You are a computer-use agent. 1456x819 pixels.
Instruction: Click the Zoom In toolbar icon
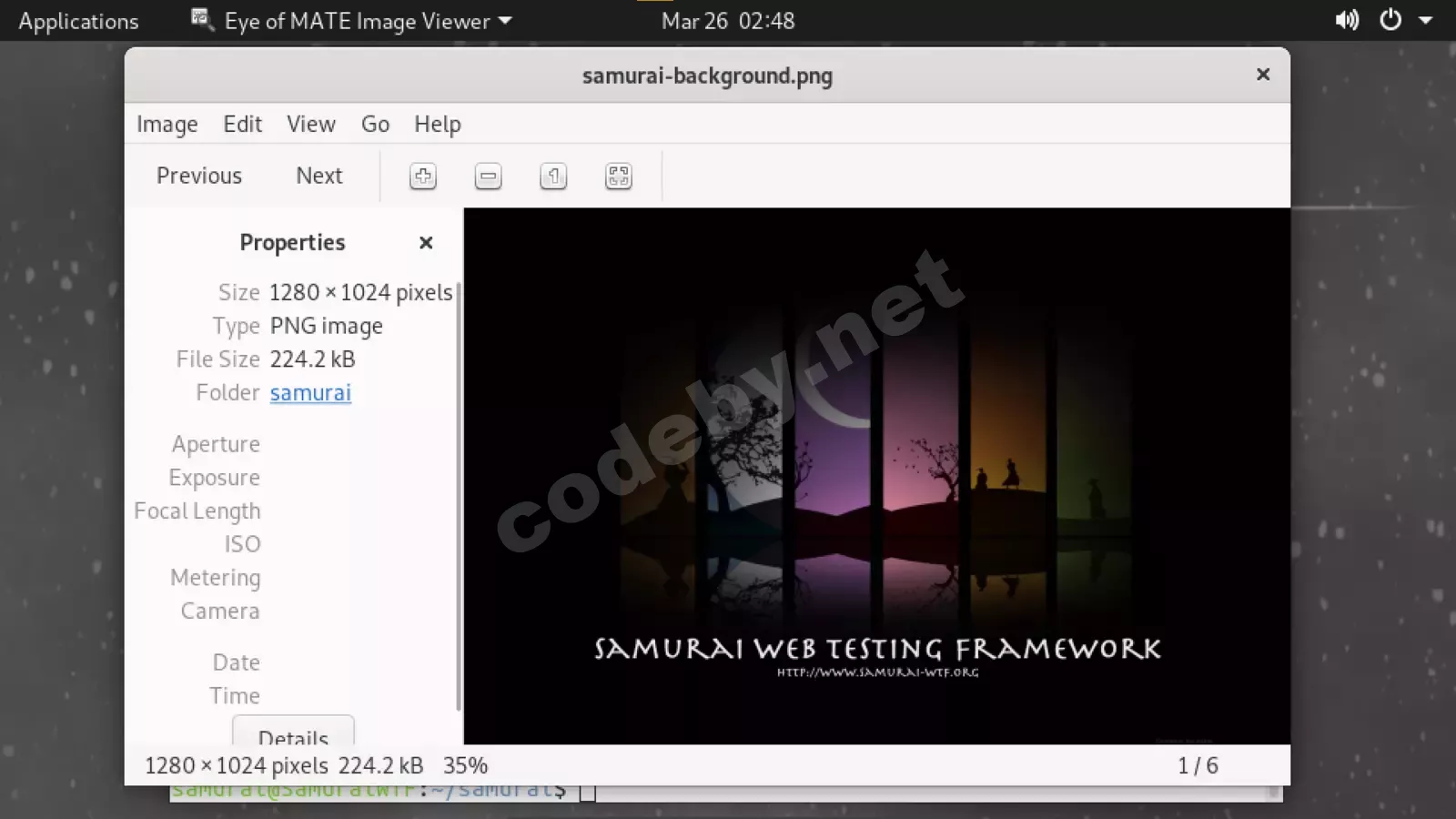pyautogui.click(x=423, y=176)
